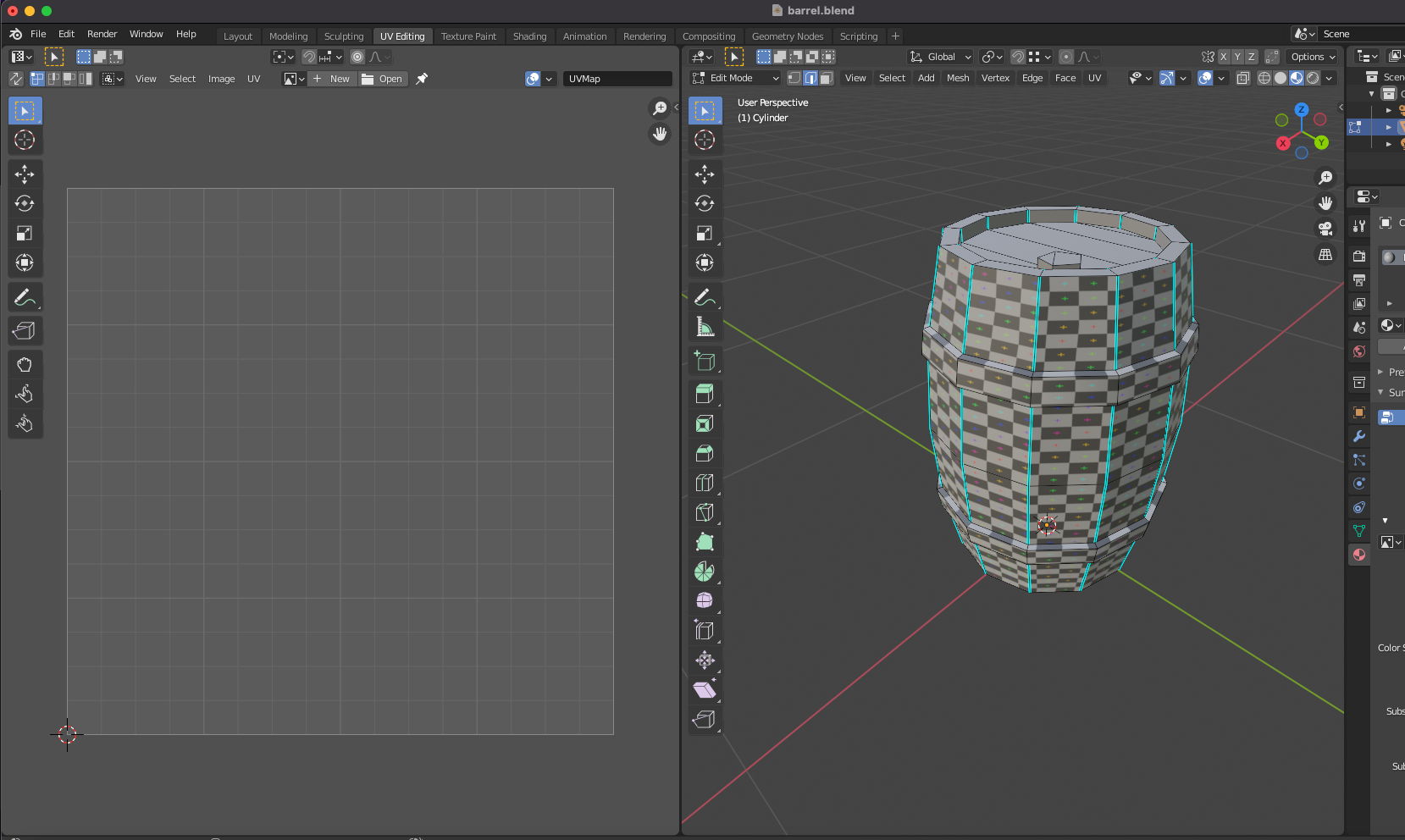The height and width of the screenshot is (840, 1405).
Task: Select the Bevel tool in viewport toolbar
Action: click(x=704, y=453)
